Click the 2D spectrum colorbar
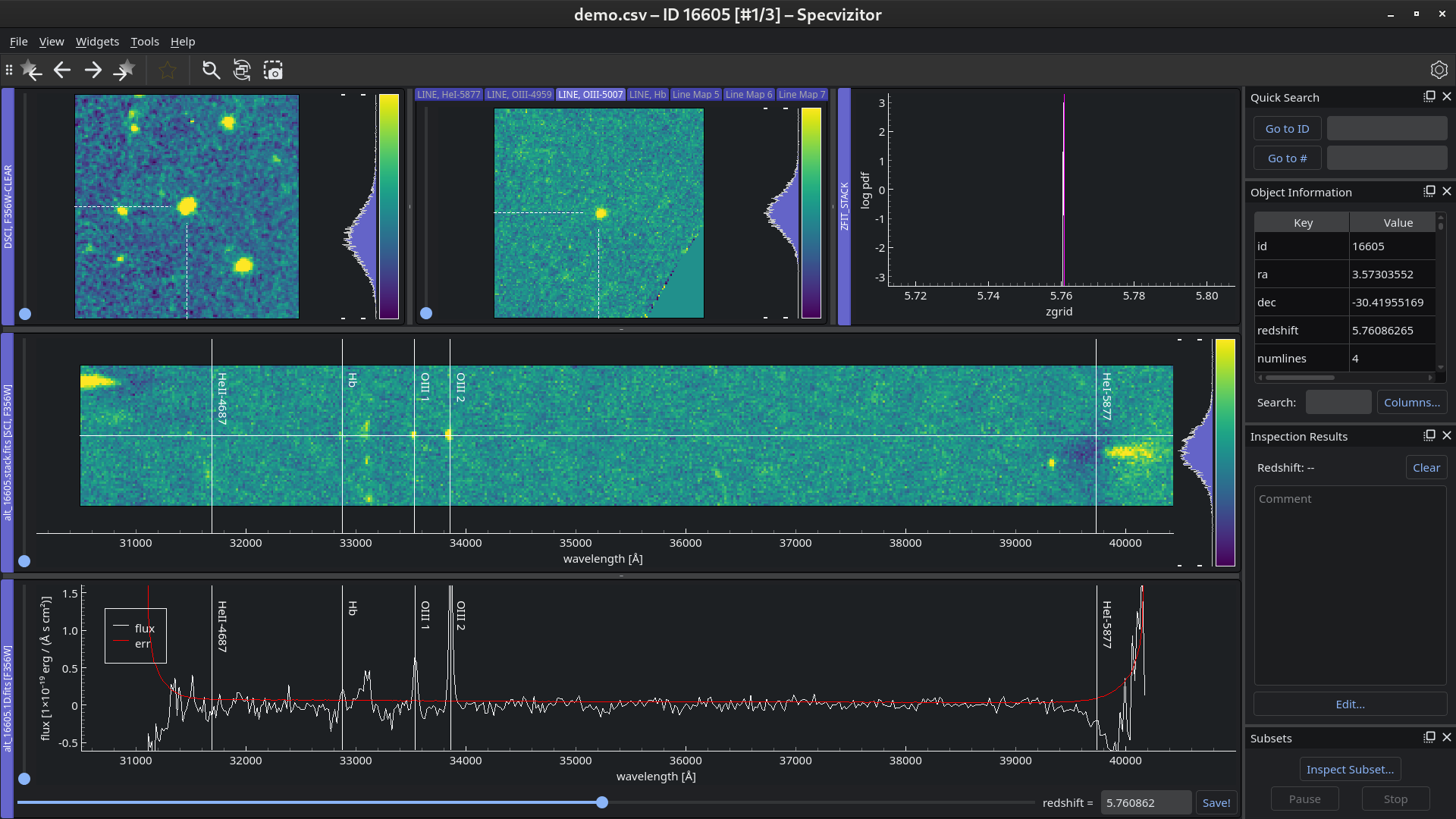Image resolution: width=1456 pixels, height=819 pixels. click(1225, 453)
